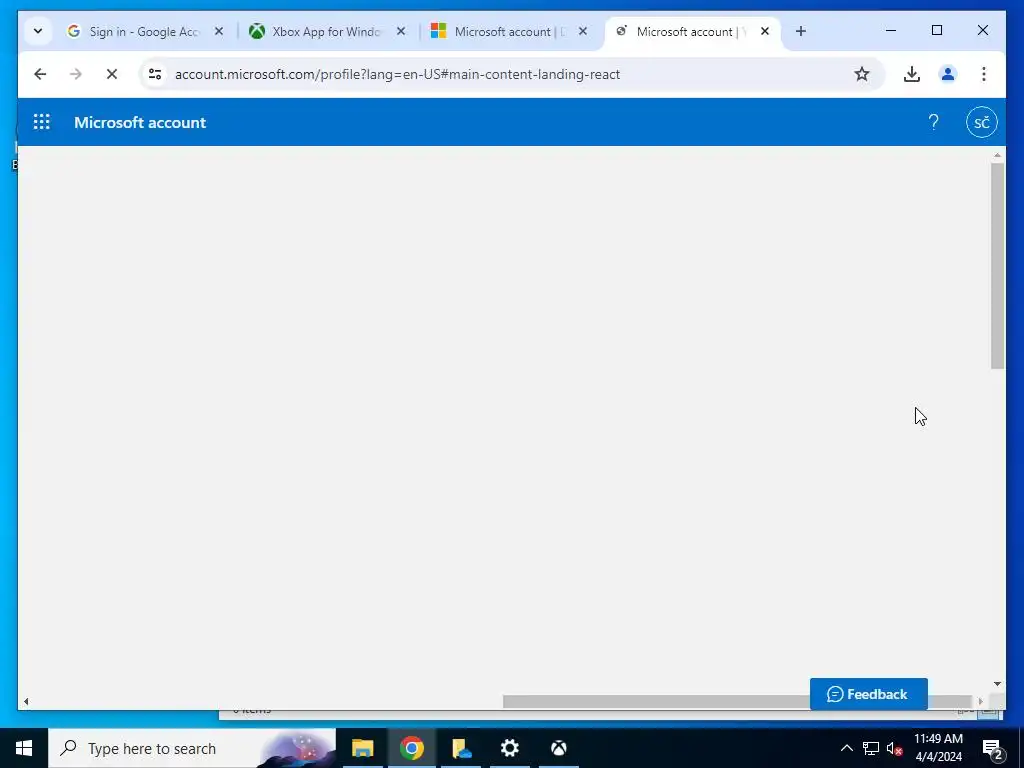Close the third Microsoft account tab
The height and width of the screenshot is (768, 1024).
583,31
